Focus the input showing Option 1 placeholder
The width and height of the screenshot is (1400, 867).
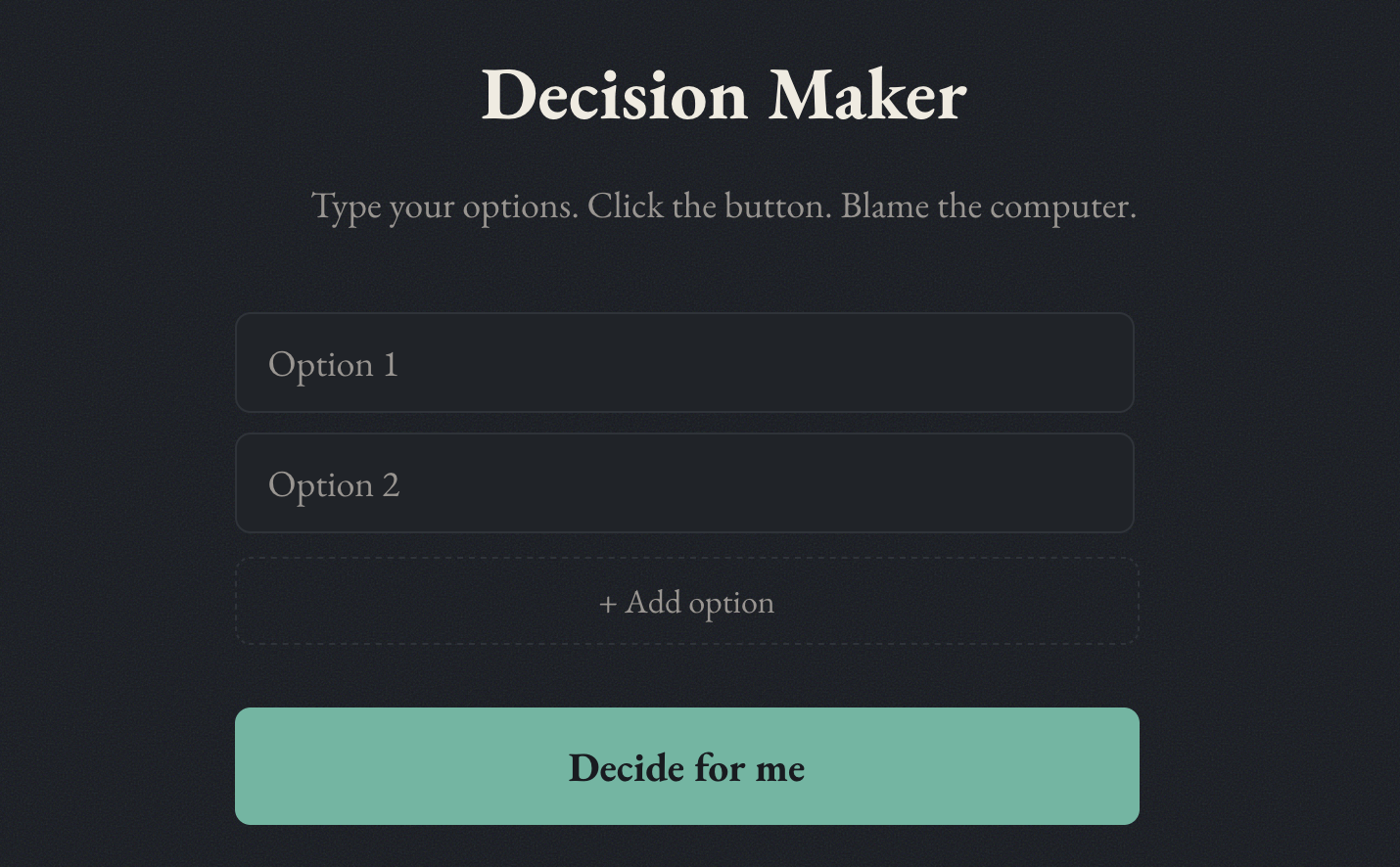coord(685,363)
